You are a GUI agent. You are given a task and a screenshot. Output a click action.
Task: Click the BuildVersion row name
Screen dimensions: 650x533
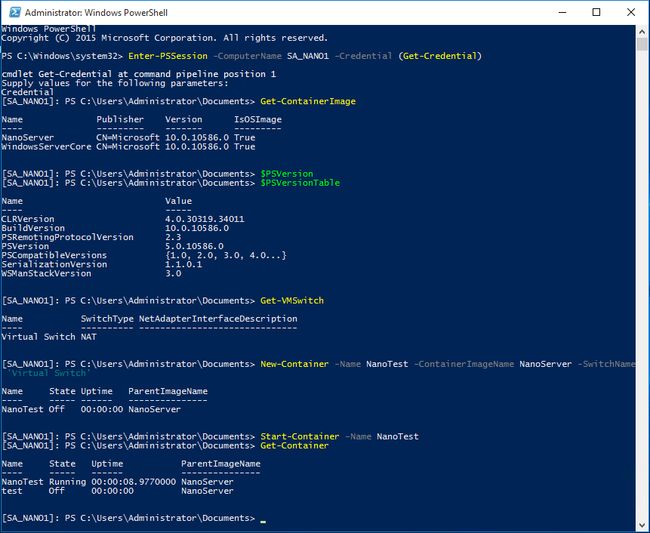point(33,228)
